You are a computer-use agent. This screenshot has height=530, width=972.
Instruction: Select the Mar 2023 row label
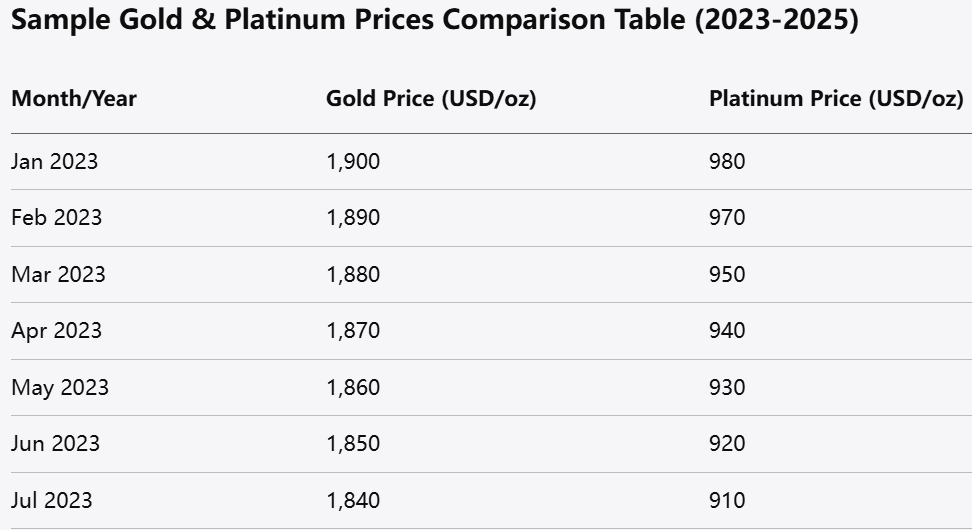pyautogui.click(x=58, y=274)
